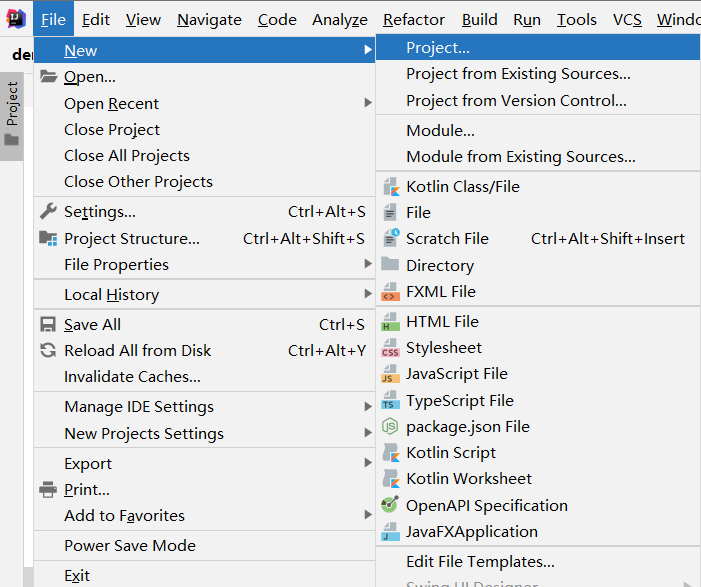701x587 pixels.
Task: Click the File document icon
Action: (x=390, y=212)
